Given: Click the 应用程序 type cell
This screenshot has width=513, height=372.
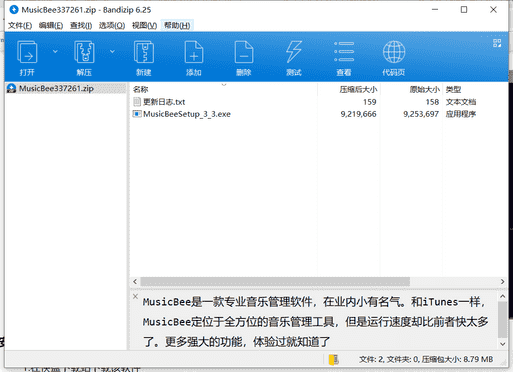Looking at the screenshot, I should 461,114.
